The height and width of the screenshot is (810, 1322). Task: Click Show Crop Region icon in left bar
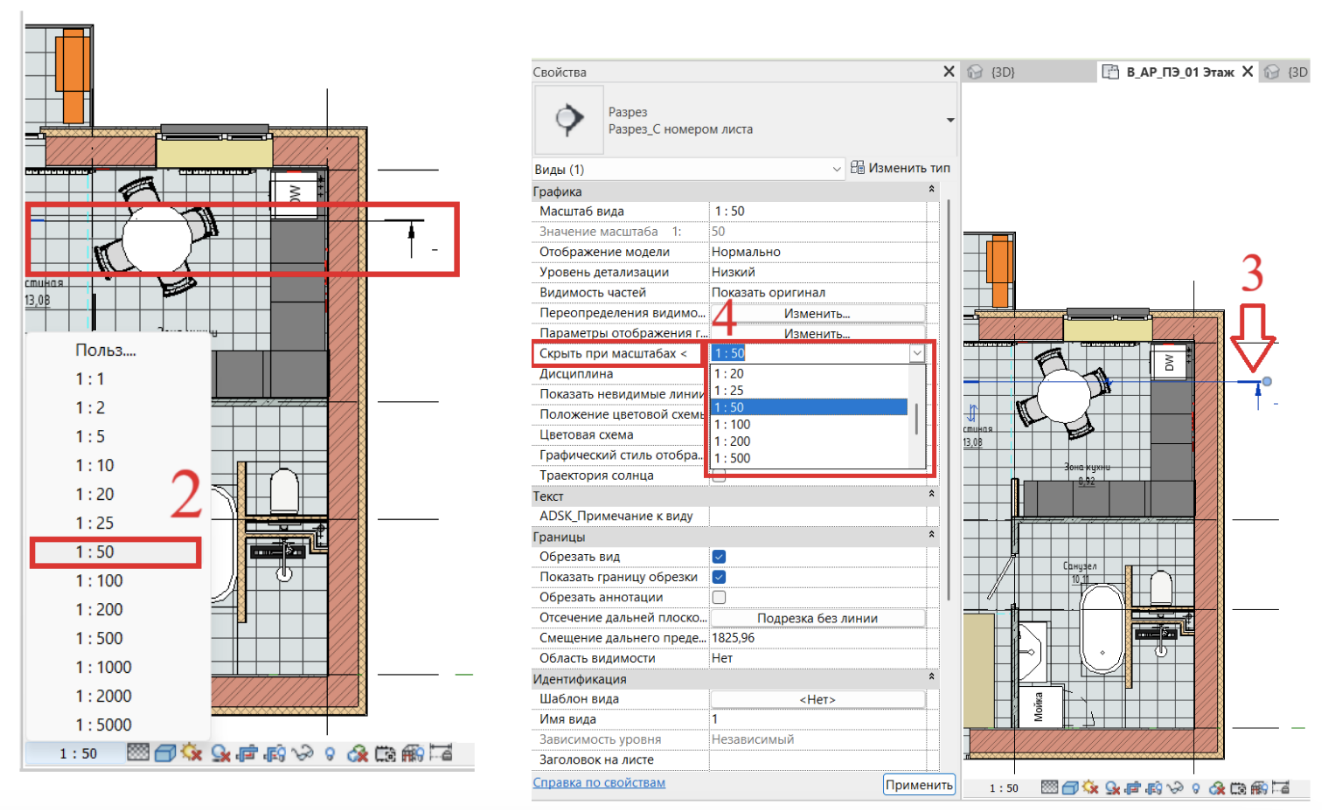pyautogui.click(x=274, y=753)
